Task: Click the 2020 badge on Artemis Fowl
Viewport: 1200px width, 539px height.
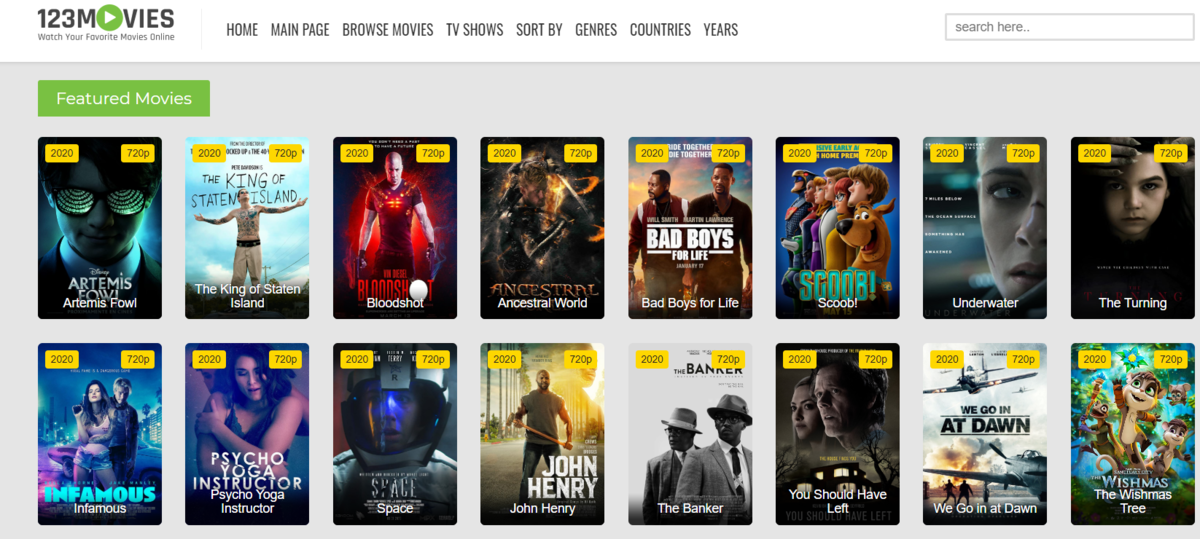Action: [x=62, y=153]
